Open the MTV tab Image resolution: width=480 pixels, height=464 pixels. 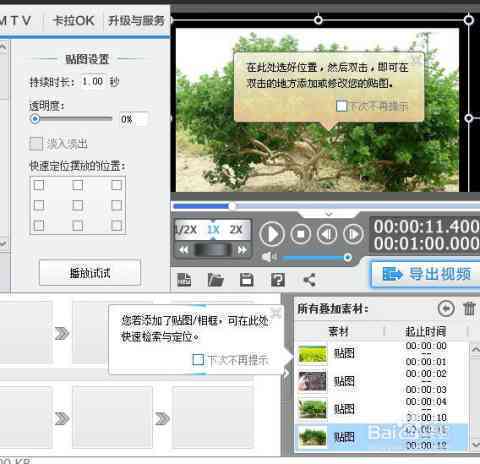[16, 21]
